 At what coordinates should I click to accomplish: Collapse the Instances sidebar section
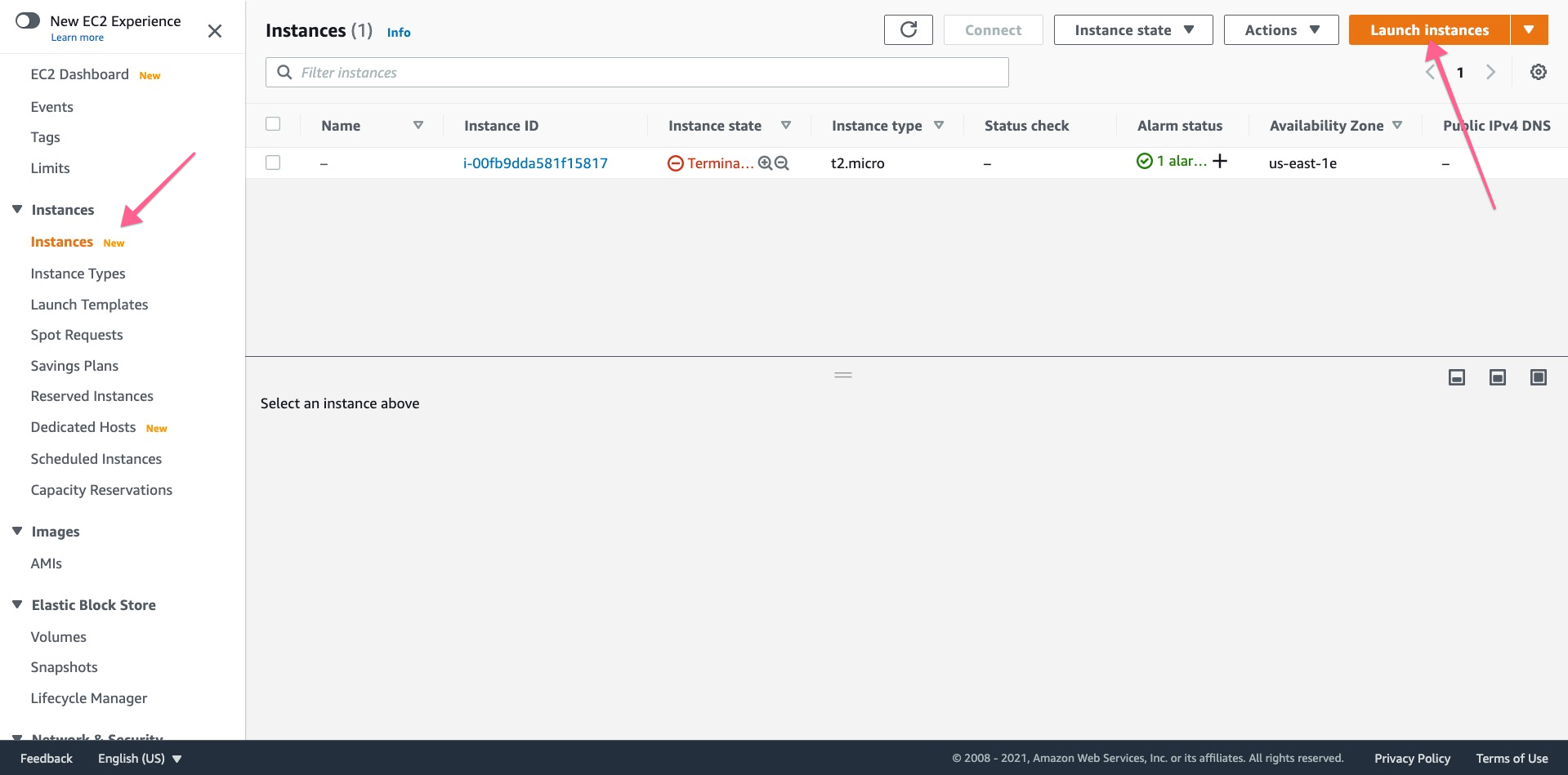17,209
